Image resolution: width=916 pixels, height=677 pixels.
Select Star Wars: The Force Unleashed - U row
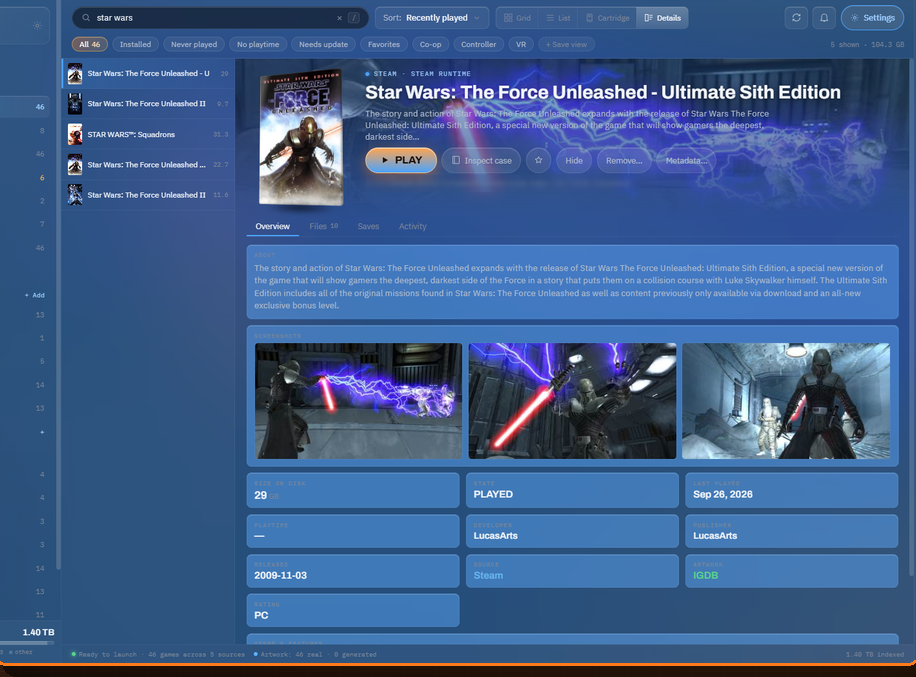click(148, 74)
